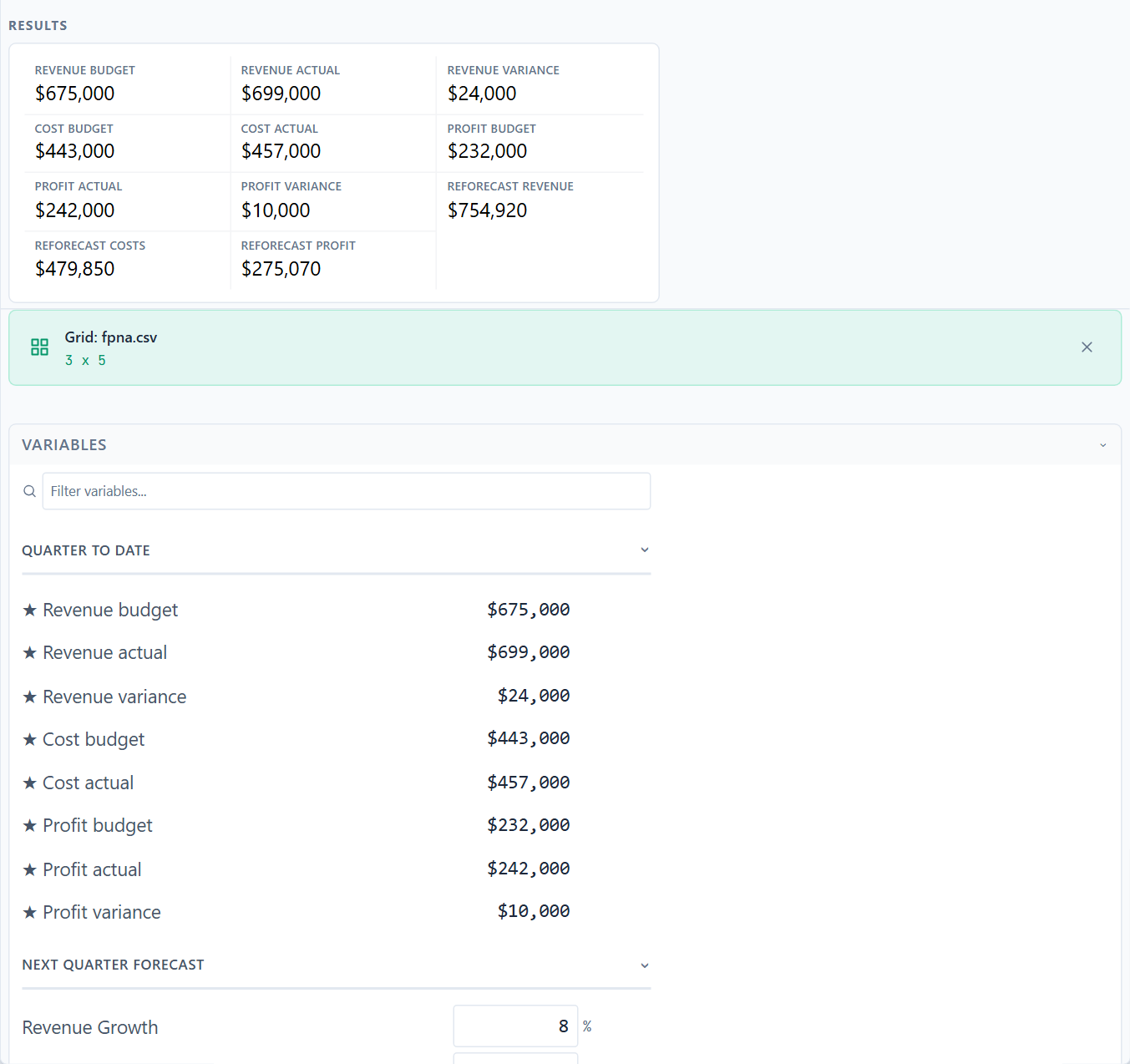
Task: Select the Reforecast Profit value $275,070
Action: click(281, 269)
